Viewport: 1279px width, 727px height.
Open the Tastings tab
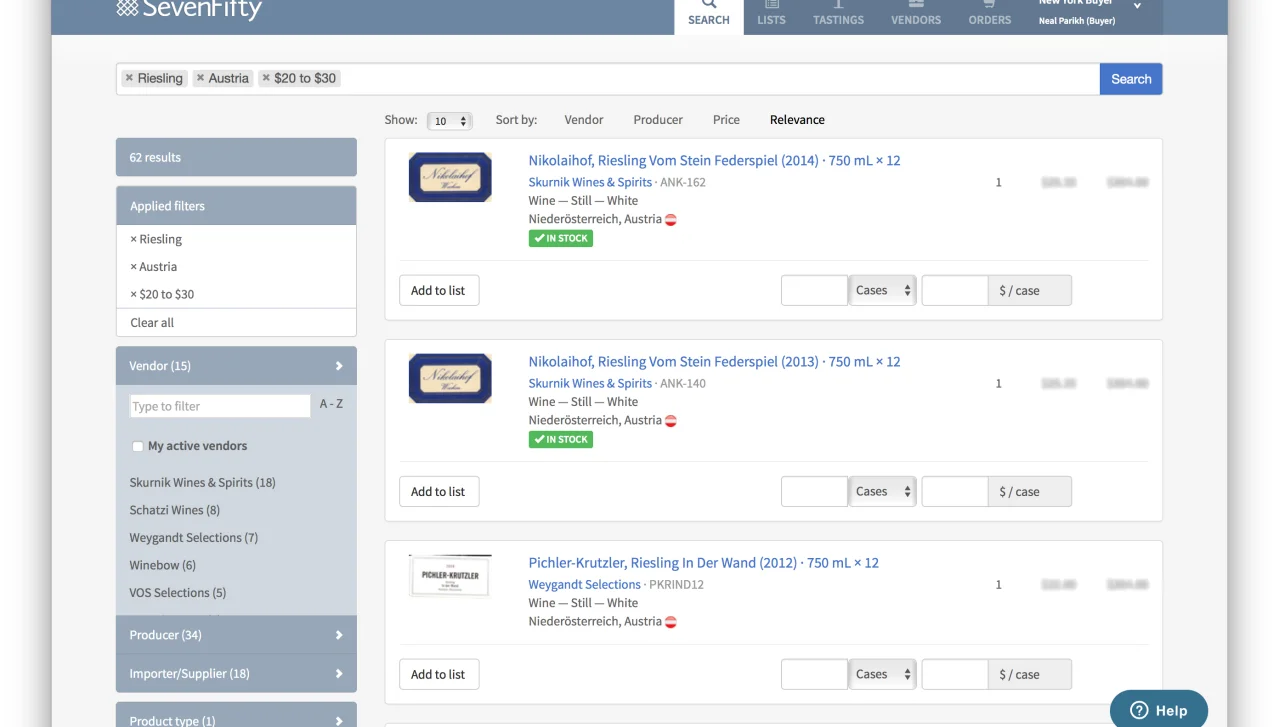tap(838, 14)
